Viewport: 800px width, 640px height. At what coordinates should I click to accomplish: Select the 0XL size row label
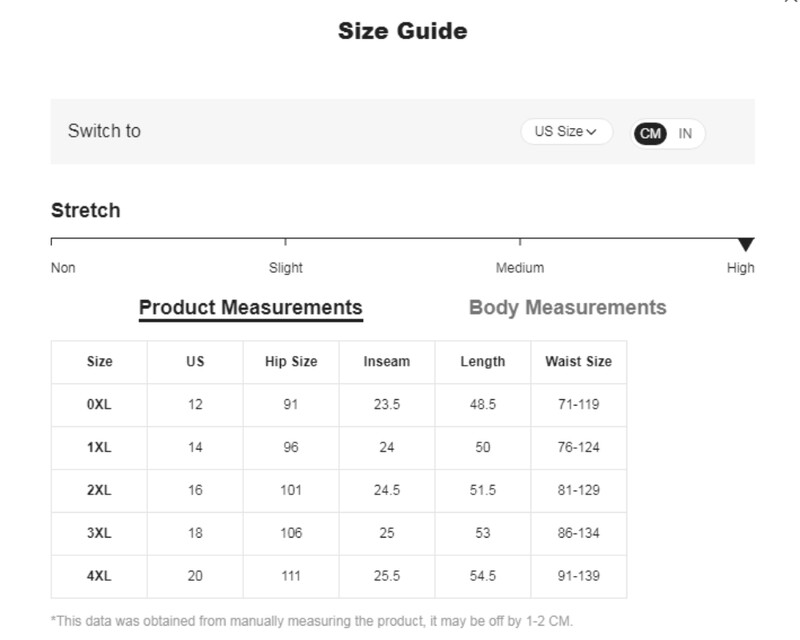99,405
